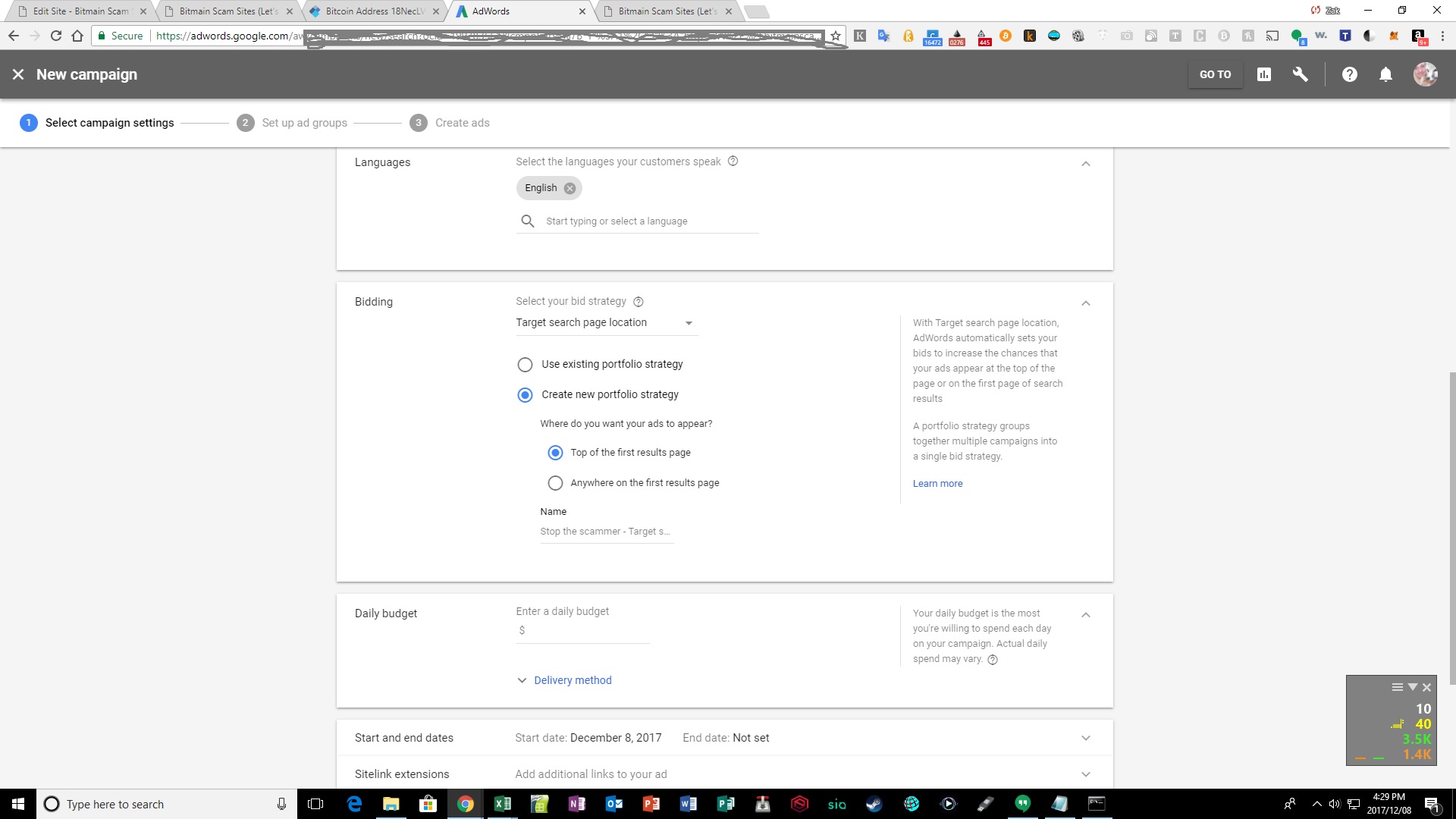Select Create new portfolio strategy
This screenshot has height=819, width=1456.
coord(525,395)
